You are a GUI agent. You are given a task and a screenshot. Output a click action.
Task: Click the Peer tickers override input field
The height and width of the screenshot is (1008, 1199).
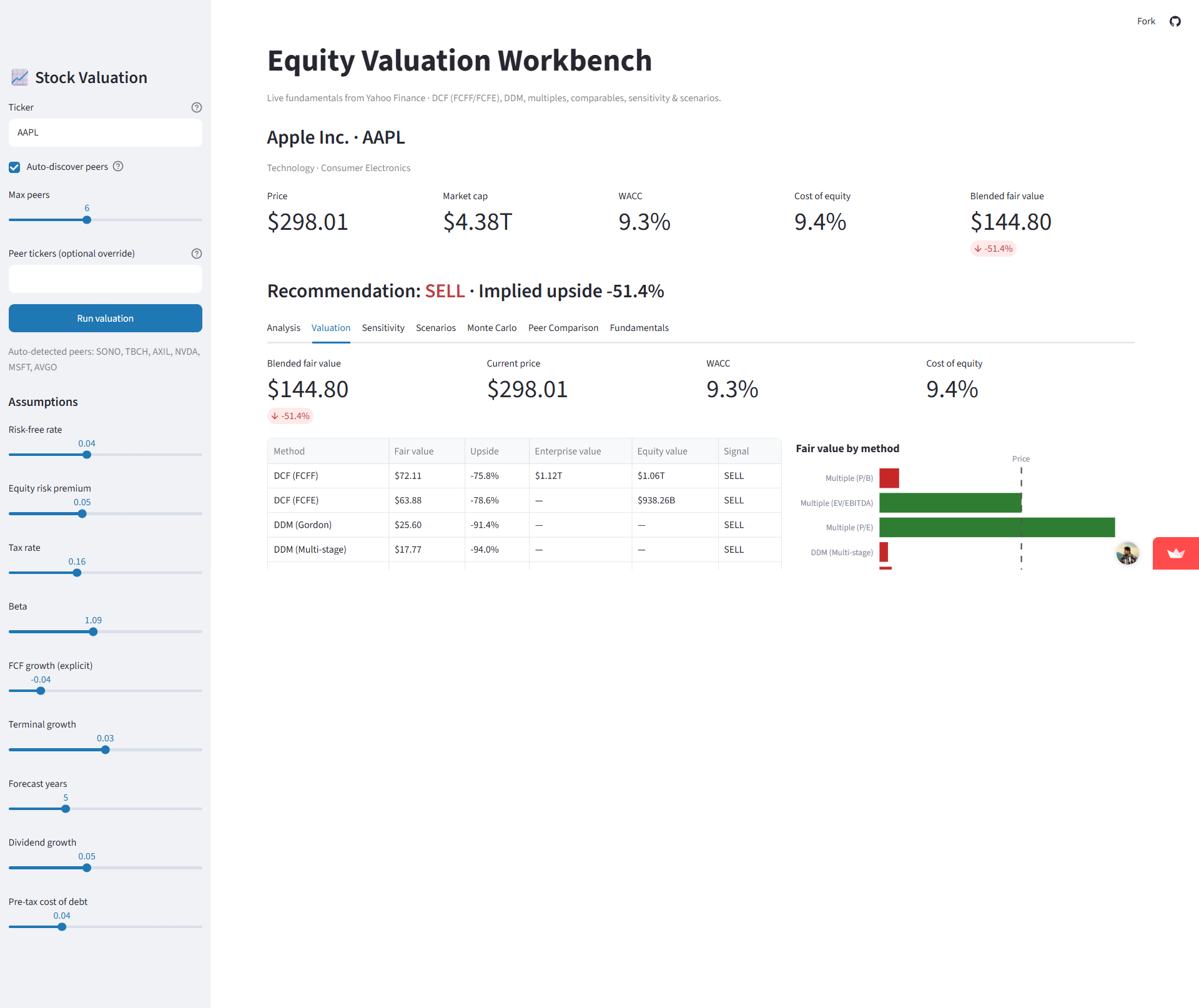pyautogui.click(x=106, y=279)
